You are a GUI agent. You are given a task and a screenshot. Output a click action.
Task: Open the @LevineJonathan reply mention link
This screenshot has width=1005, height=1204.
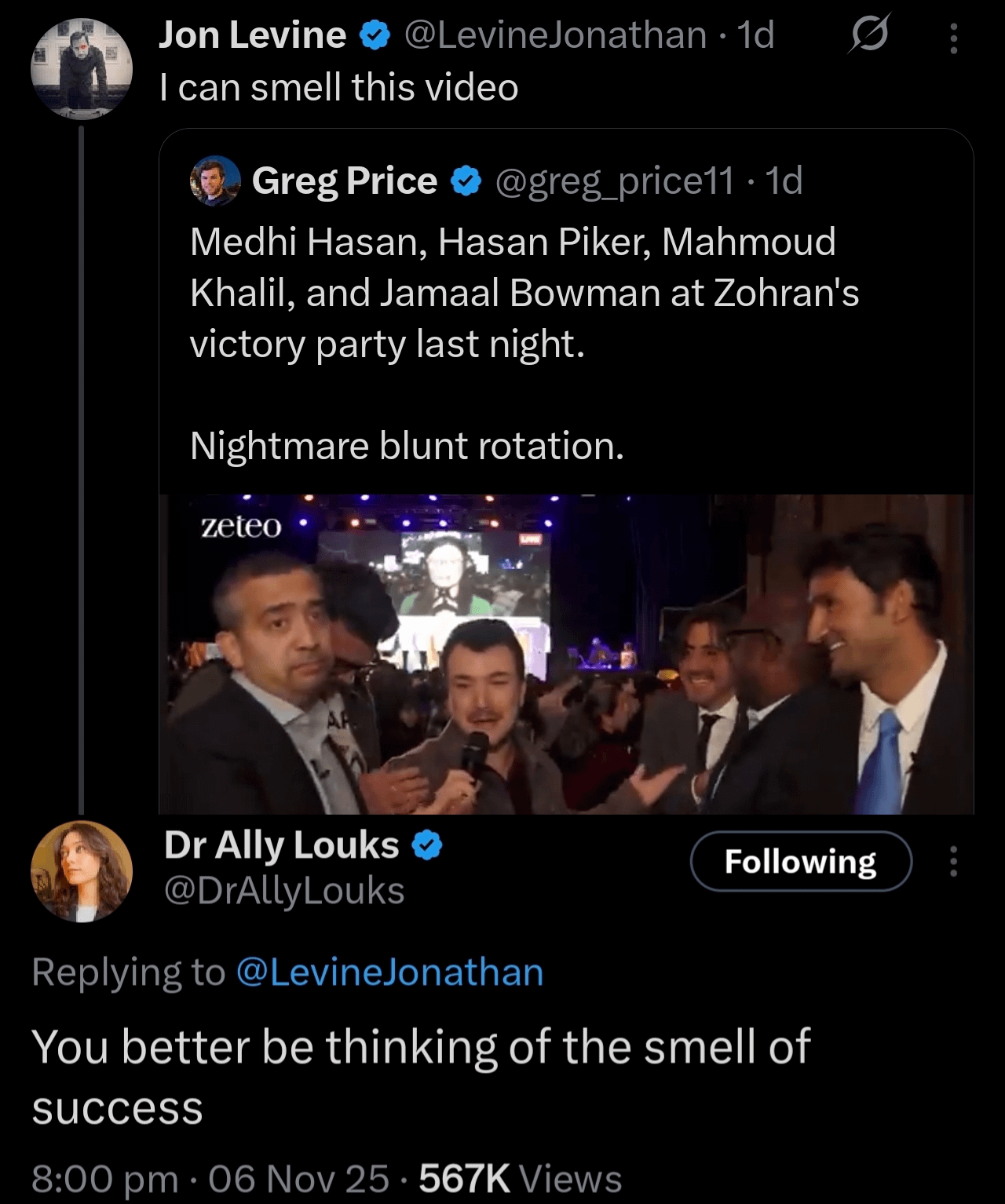(389, 972)
